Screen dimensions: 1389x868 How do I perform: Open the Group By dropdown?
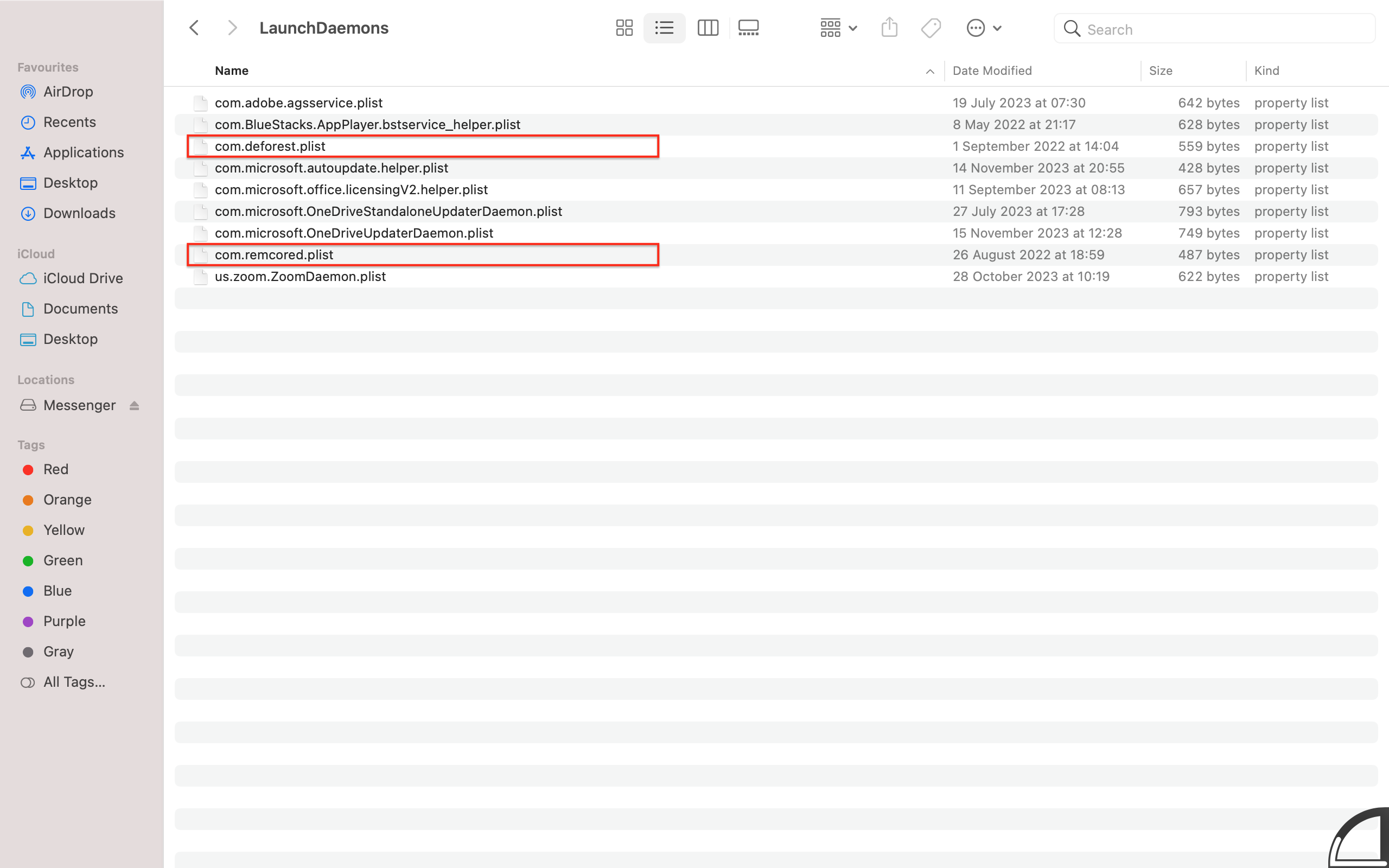pos(838,28)
